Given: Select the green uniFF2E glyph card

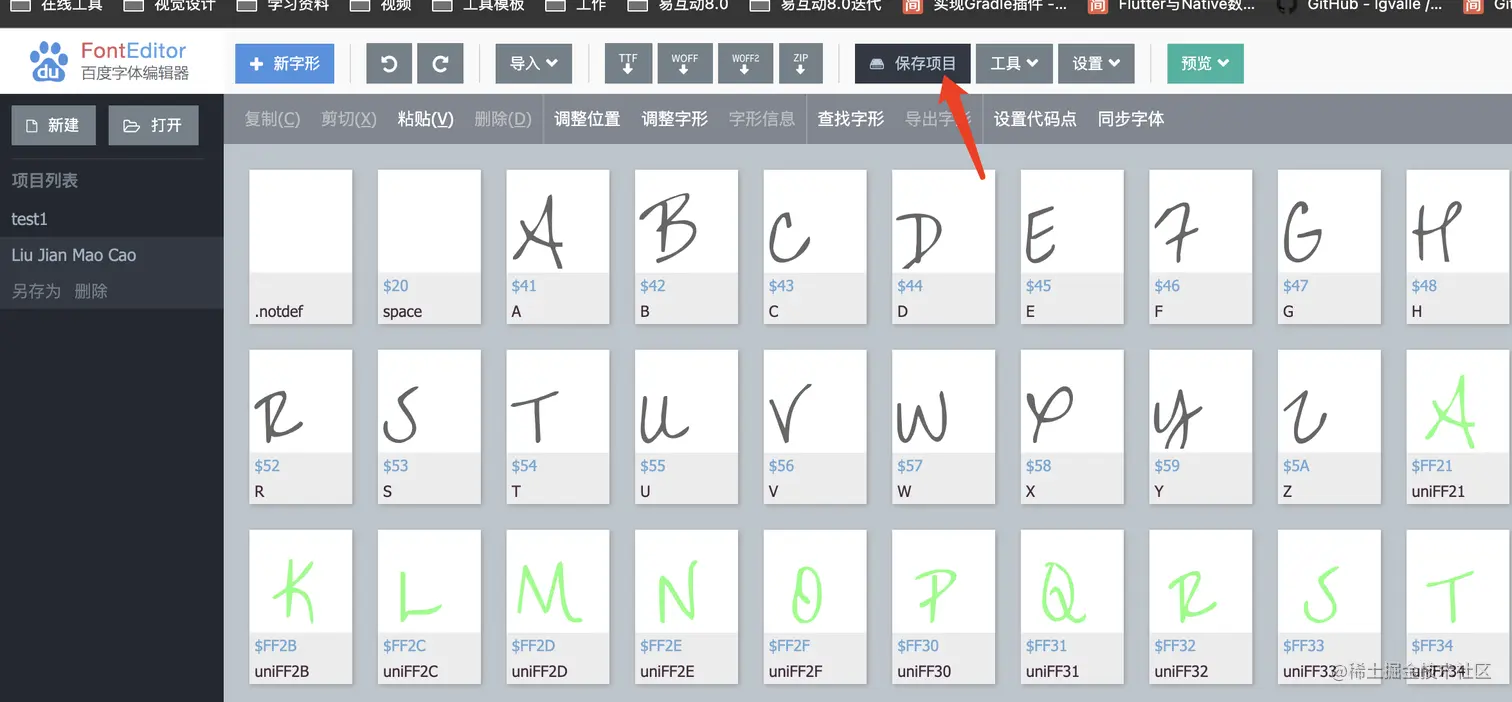Looking at the screenshot, I should [687, 606].
